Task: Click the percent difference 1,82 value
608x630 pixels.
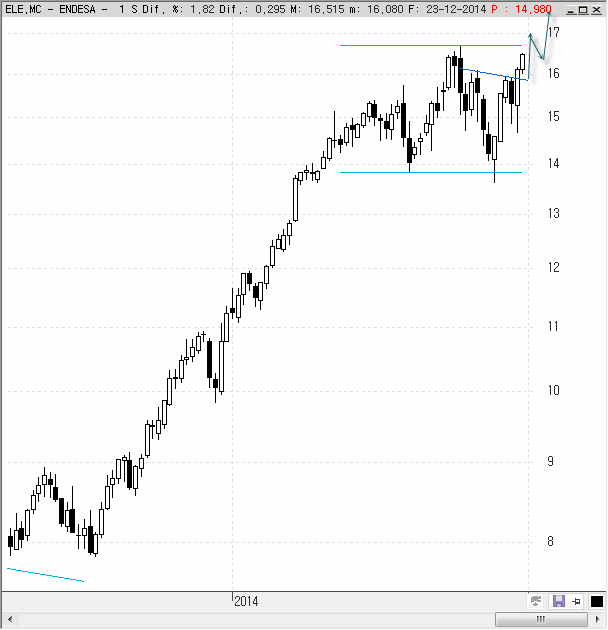Action: click(x=203, y=9)
